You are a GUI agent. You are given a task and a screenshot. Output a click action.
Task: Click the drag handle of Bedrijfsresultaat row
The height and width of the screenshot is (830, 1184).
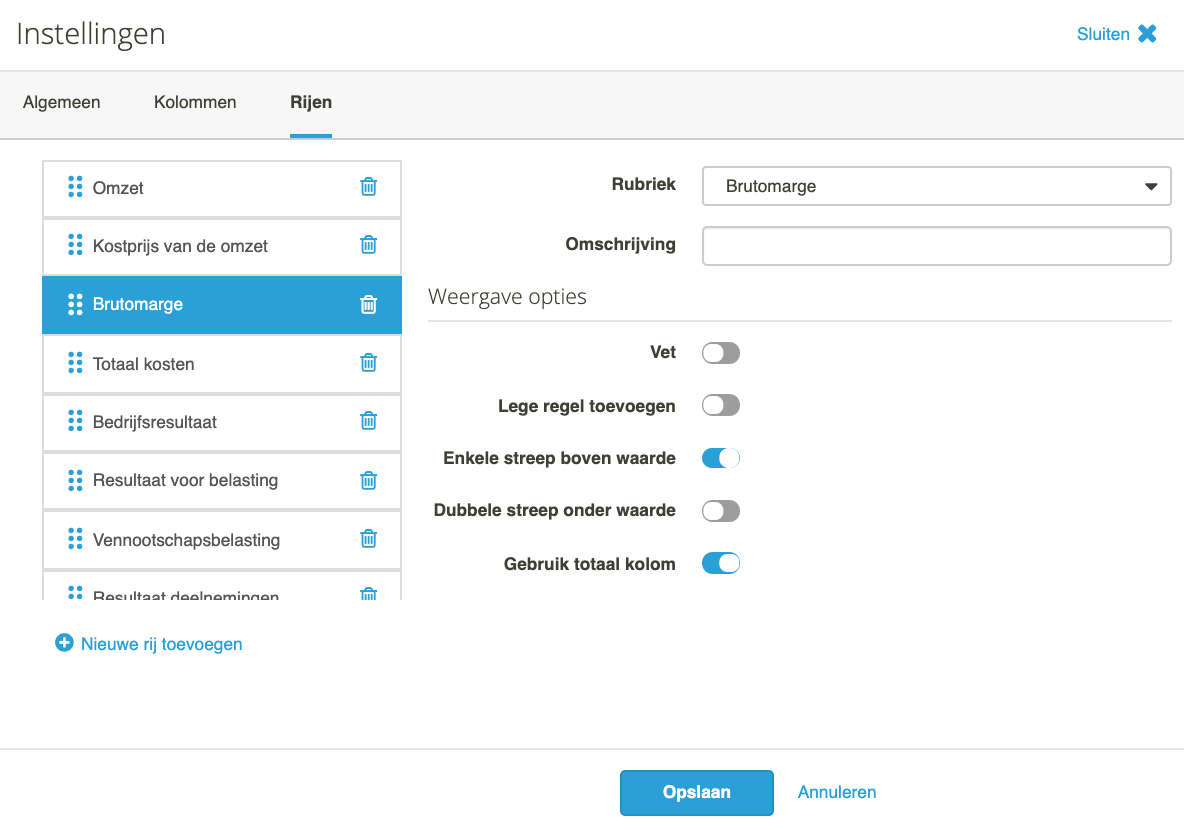tap(75, 421)
